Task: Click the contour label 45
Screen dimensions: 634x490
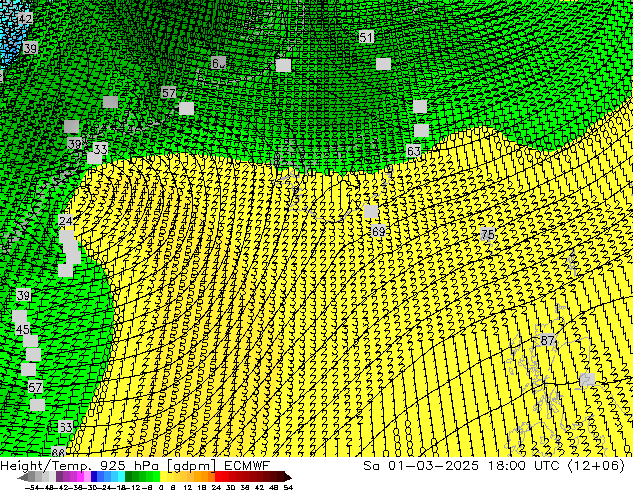Action: pyautogui.click(x=23, y=329)
